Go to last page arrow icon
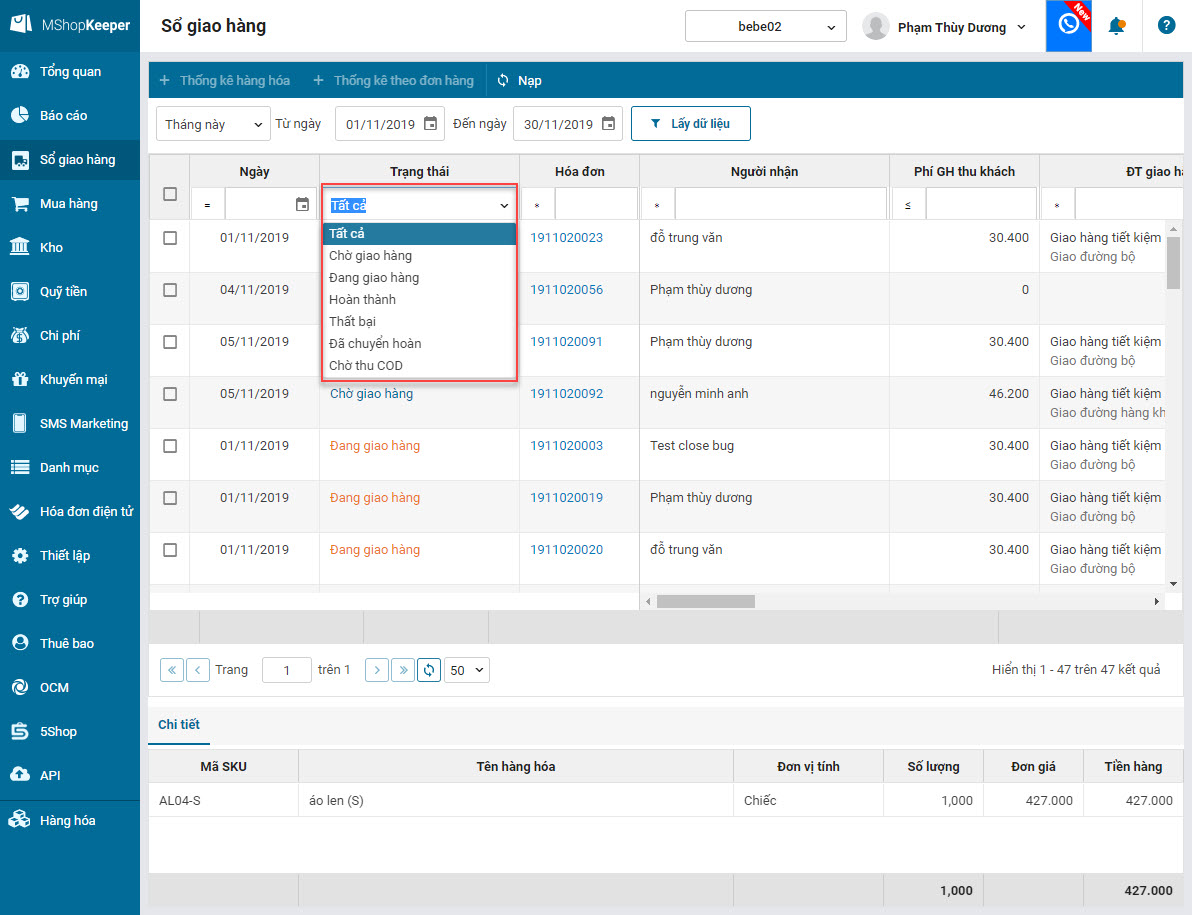This screenshot has width=1192, height=915. (x=403, y=670)
